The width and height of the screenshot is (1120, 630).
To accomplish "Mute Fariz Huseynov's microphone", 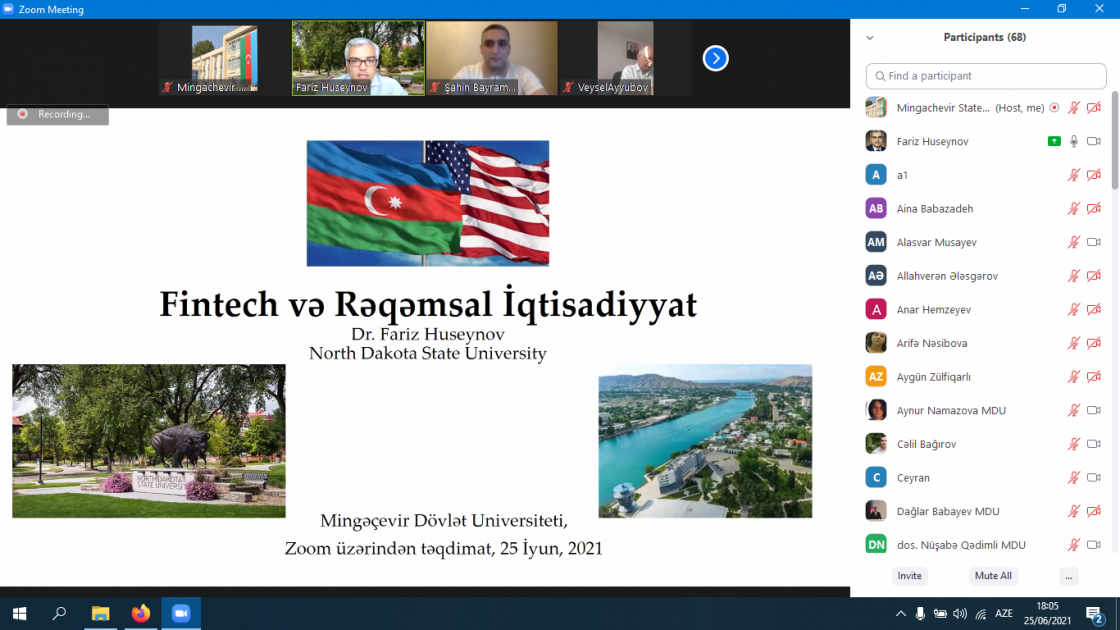I will [x=1074, y=141].
